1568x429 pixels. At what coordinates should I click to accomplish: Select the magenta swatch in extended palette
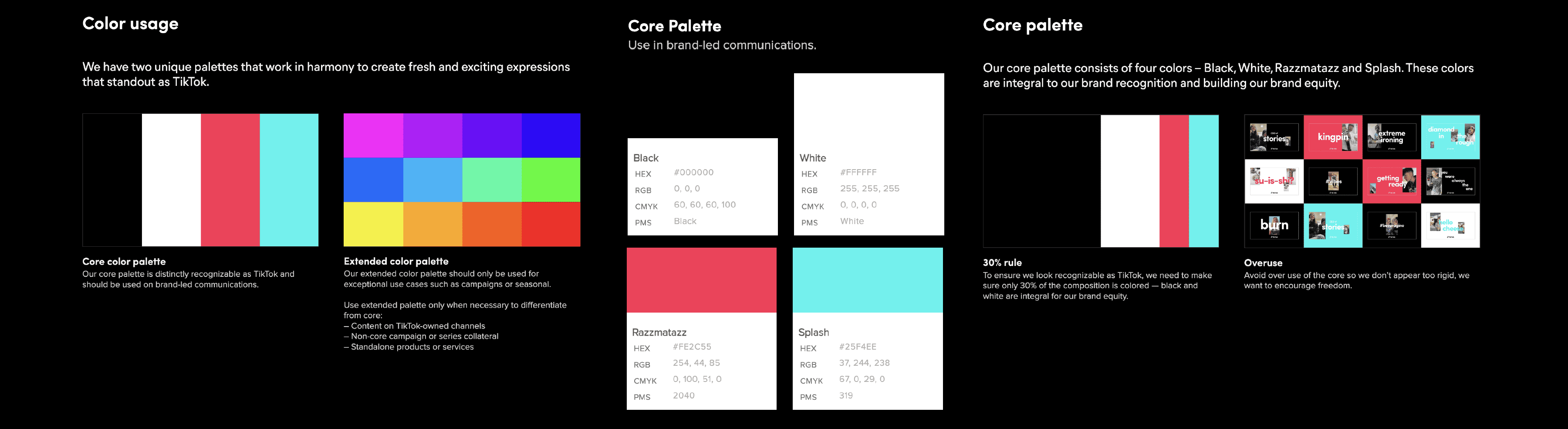[373, 135]
